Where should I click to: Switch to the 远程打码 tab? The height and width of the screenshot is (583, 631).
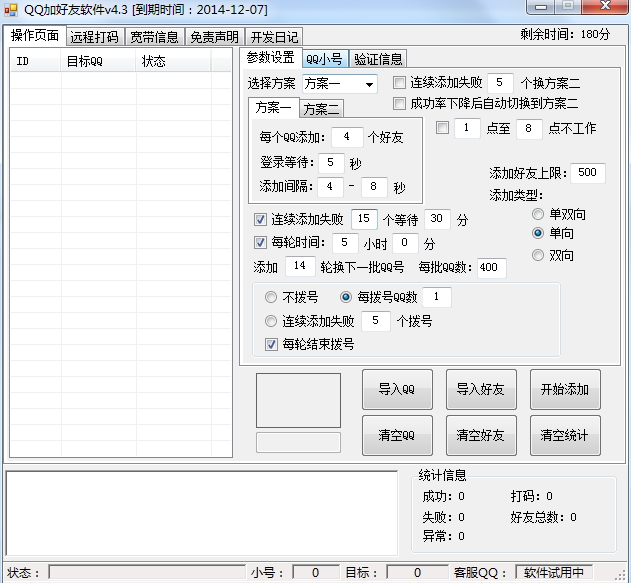click(x=94, y=37)
